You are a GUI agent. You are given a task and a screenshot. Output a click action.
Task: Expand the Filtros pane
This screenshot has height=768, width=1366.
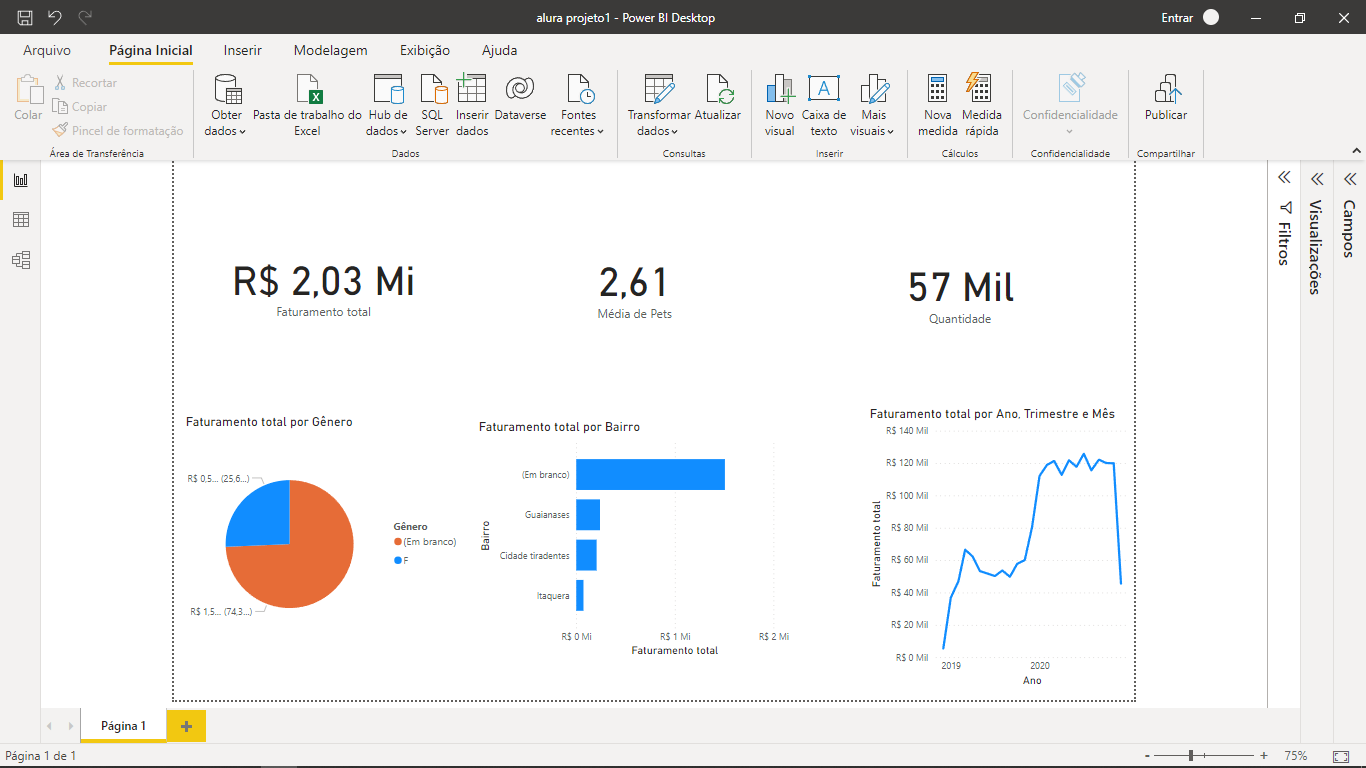point(1284,178)
